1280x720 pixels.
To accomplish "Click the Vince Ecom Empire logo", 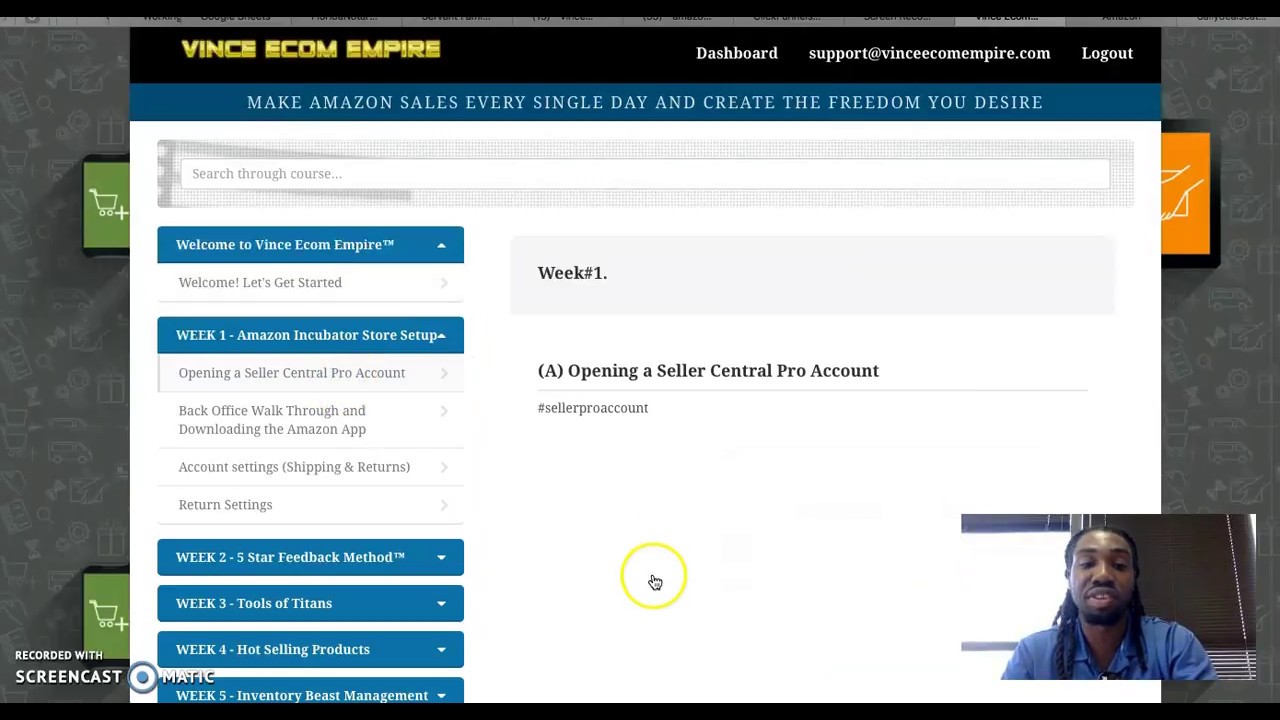I will (x=310, y=49).
